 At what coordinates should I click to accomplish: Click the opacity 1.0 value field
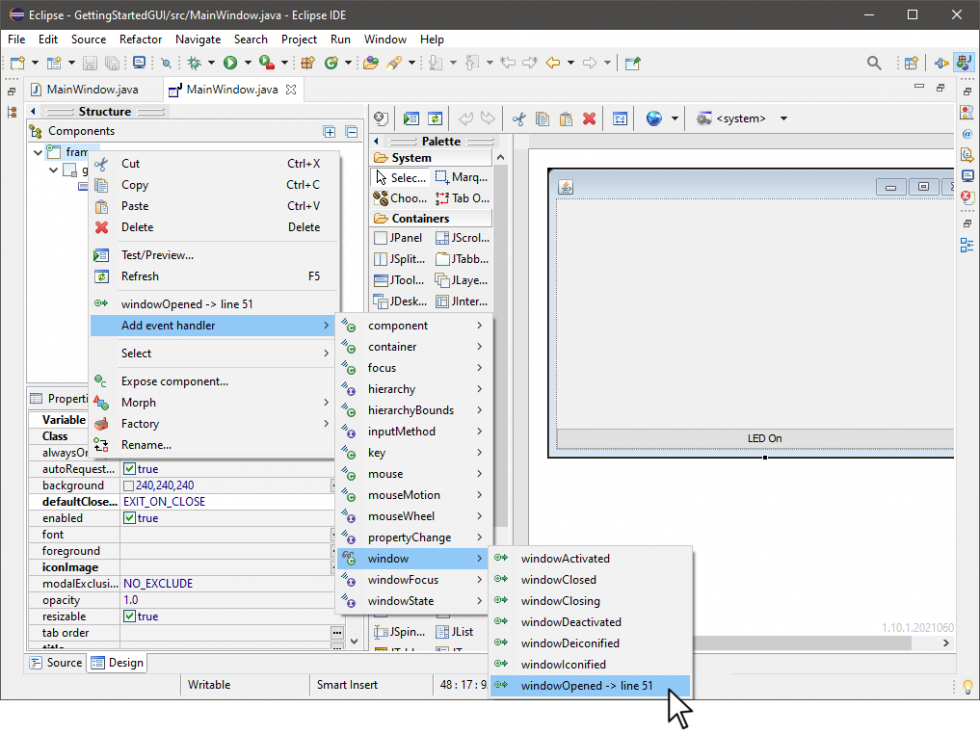[x=226, y=600]
